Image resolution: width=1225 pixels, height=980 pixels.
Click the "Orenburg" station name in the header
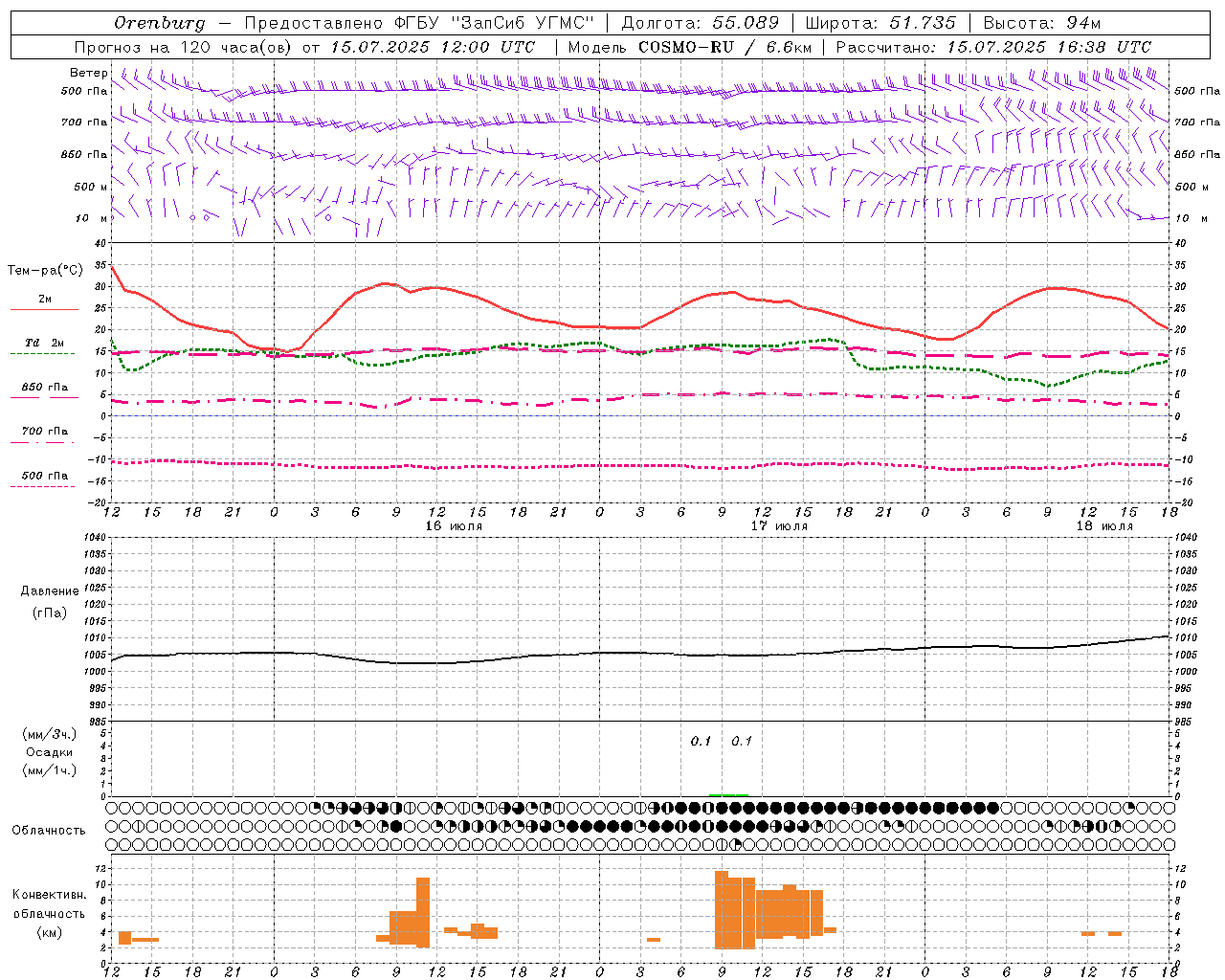(159, 23)
